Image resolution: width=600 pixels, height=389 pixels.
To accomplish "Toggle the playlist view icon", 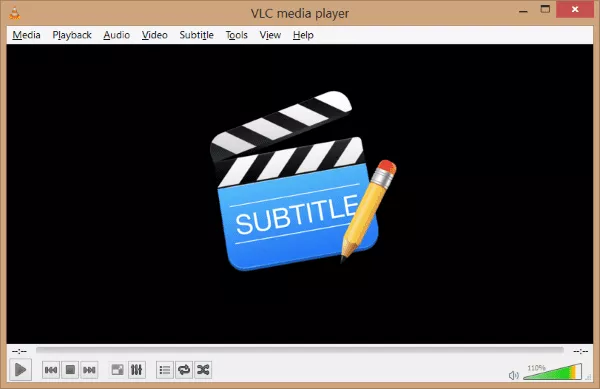I will point(165,370).
